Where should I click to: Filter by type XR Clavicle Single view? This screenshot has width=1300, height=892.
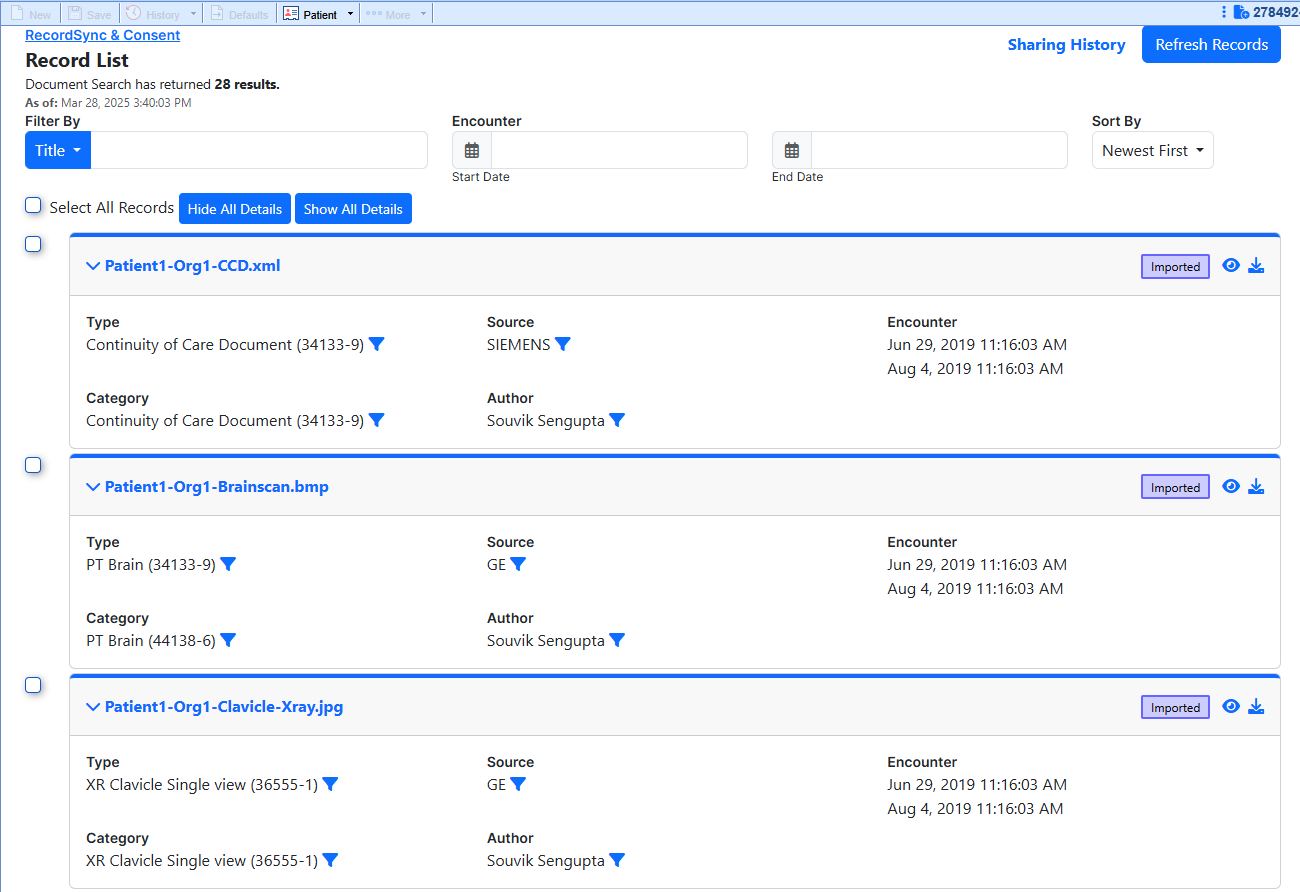pos(330,784)
